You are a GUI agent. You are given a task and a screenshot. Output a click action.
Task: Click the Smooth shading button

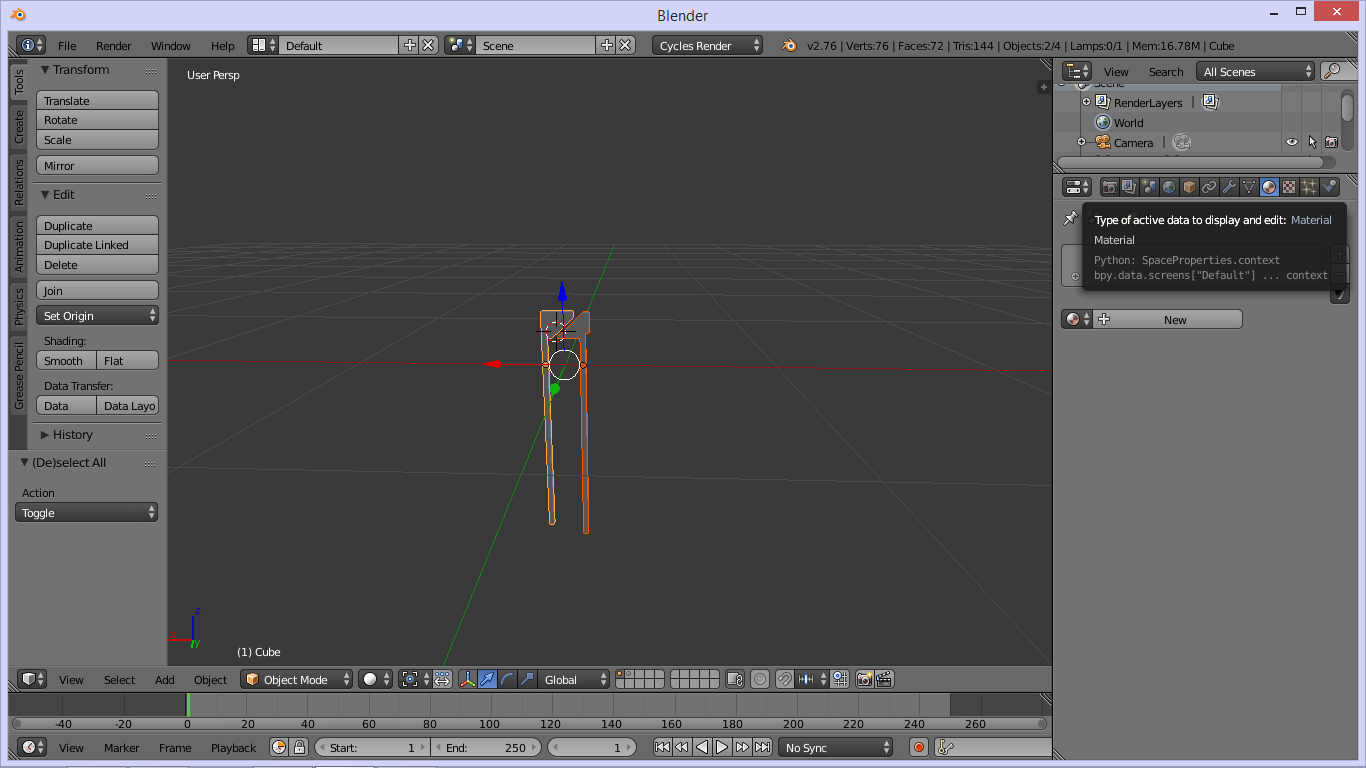coord(66,360)
